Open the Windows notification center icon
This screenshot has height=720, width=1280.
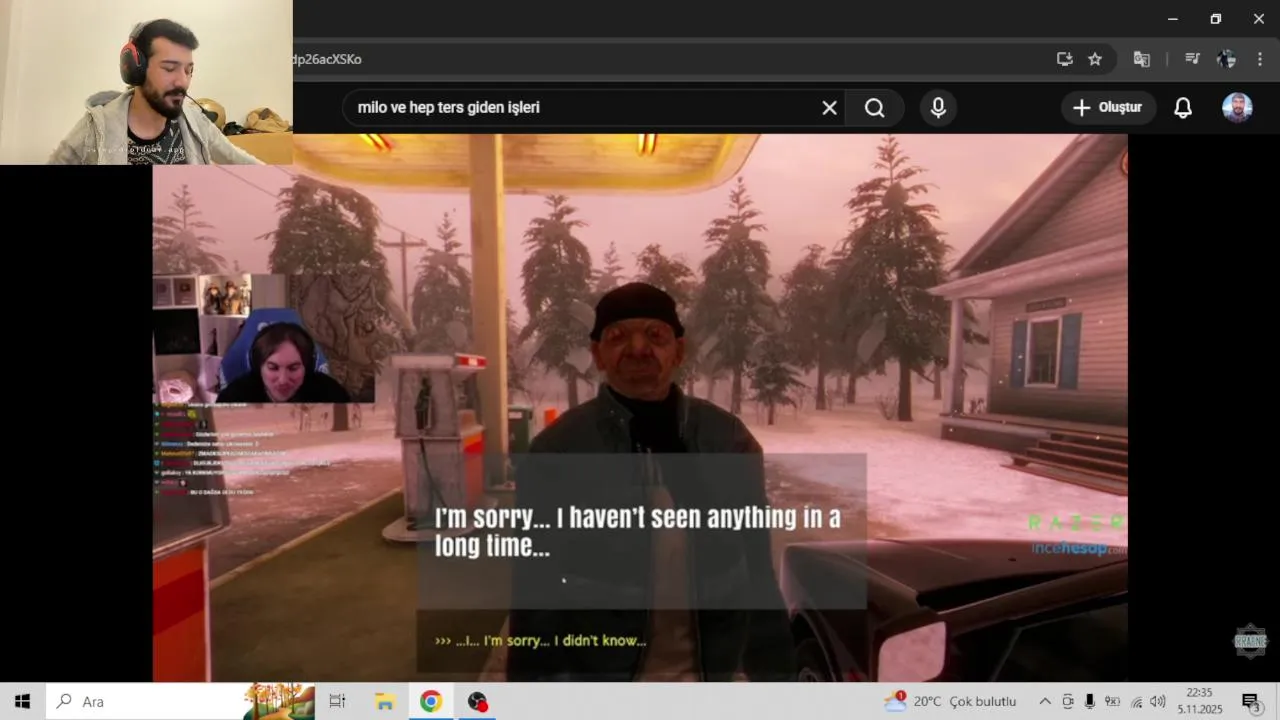point(1251,701)
